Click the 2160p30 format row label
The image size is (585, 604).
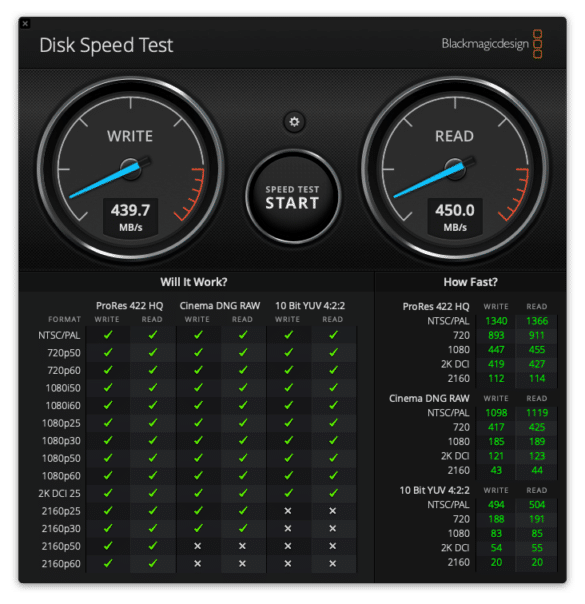61,528
